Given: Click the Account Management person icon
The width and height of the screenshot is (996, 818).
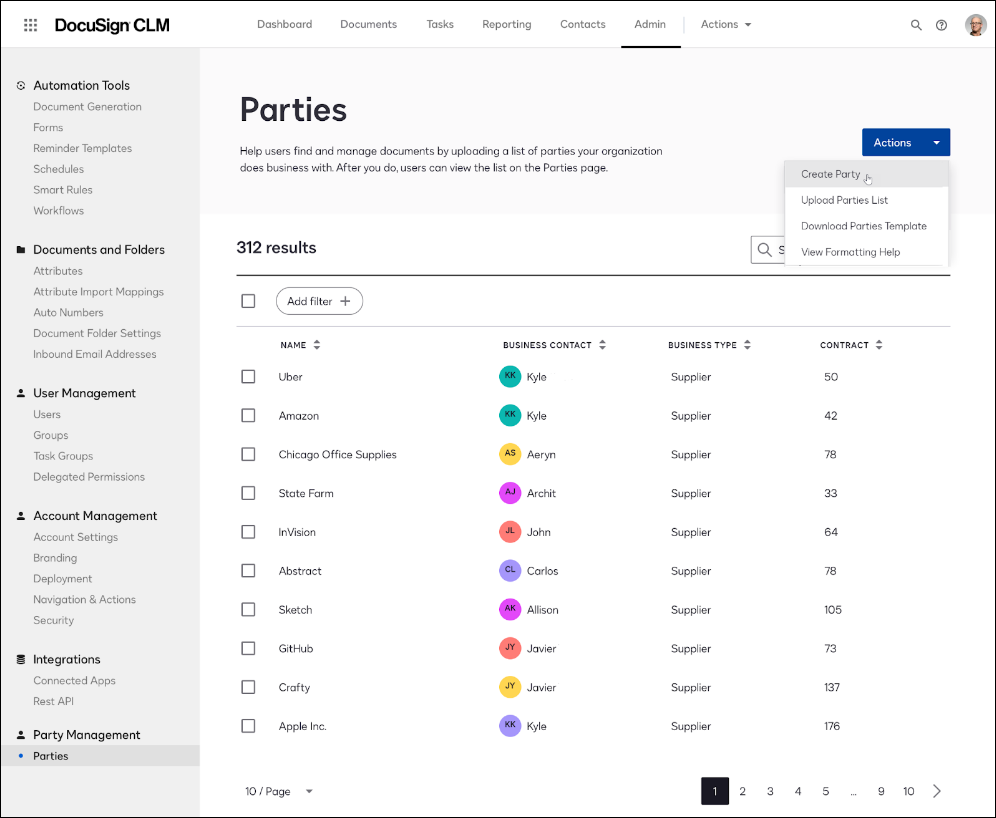Looking at the screenshot, I should 21,516.
